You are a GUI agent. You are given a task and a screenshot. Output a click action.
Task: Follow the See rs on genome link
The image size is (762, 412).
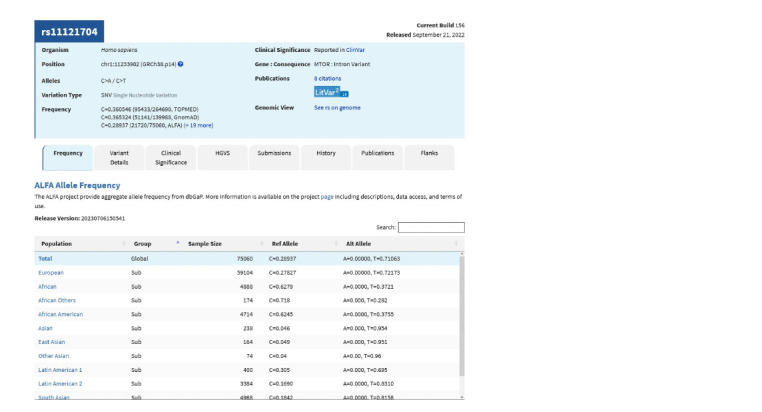[337, 108]
